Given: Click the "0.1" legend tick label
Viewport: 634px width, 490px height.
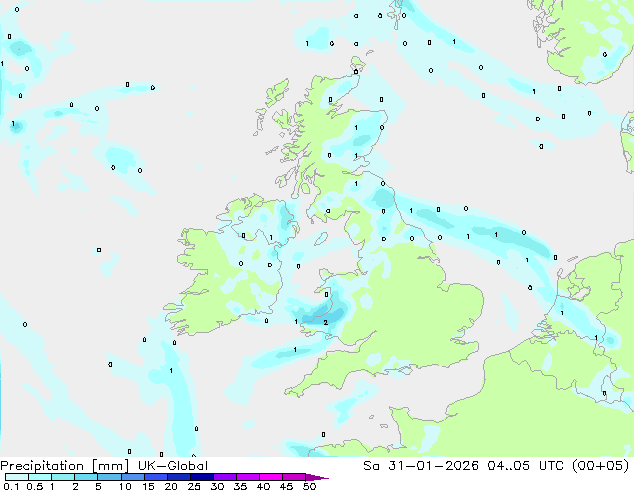Looking at the screenshot, I should [x=11, y=486].
